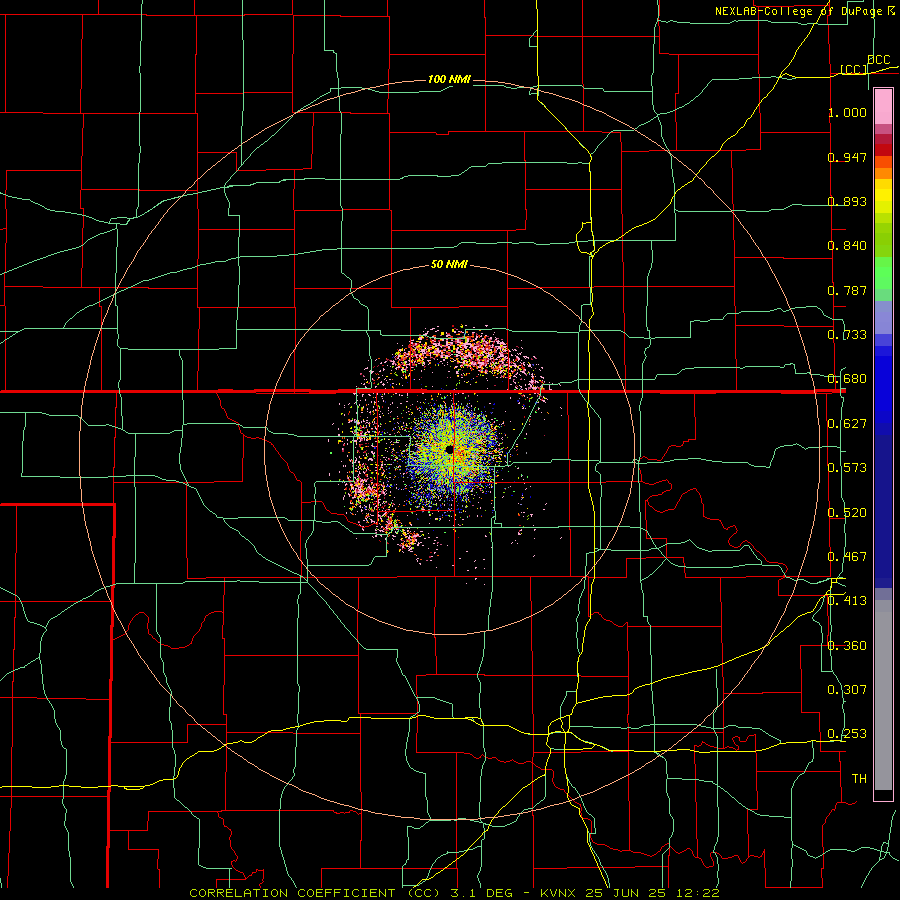Click the 0.627 value on the color scale
Viewport: 900px width, 900px height.
(x=847, y=424)
